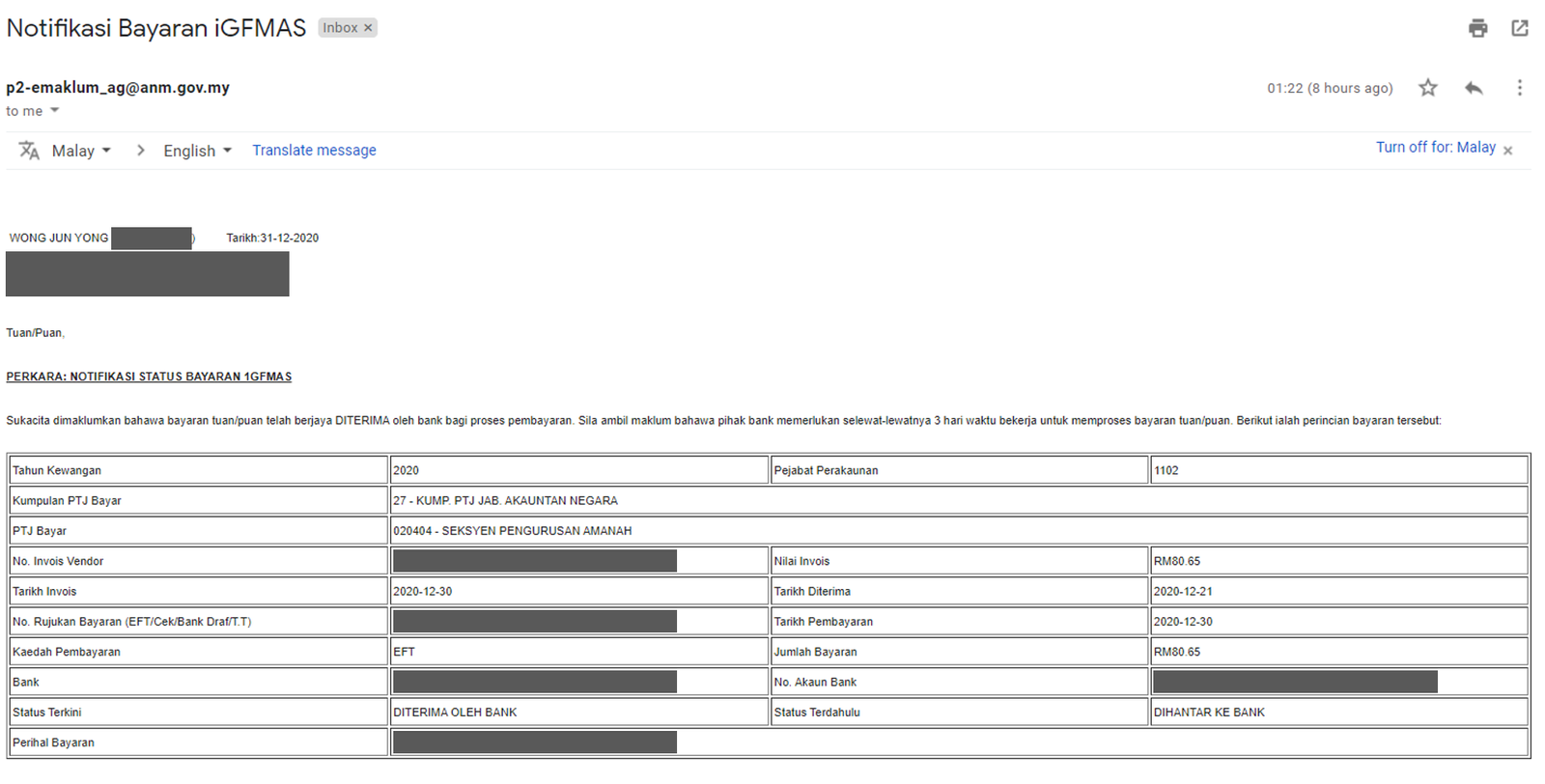The width and height of the screenshot is (1545, 784).
Task: Click the Tuan/Puan salutation
Action: (x=36, y=332)
